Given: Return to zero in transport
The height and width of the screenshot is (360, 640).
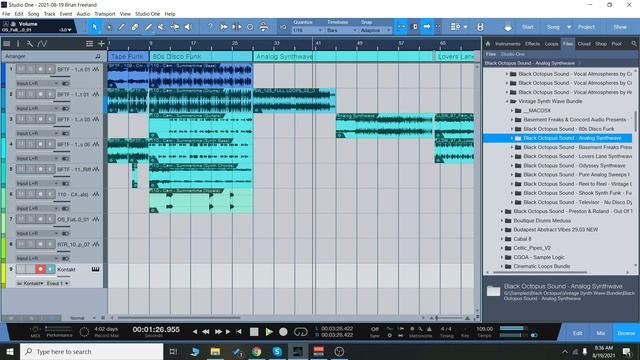Looking at the screenshot, I should pyautogui.click(x=239, y=332).
